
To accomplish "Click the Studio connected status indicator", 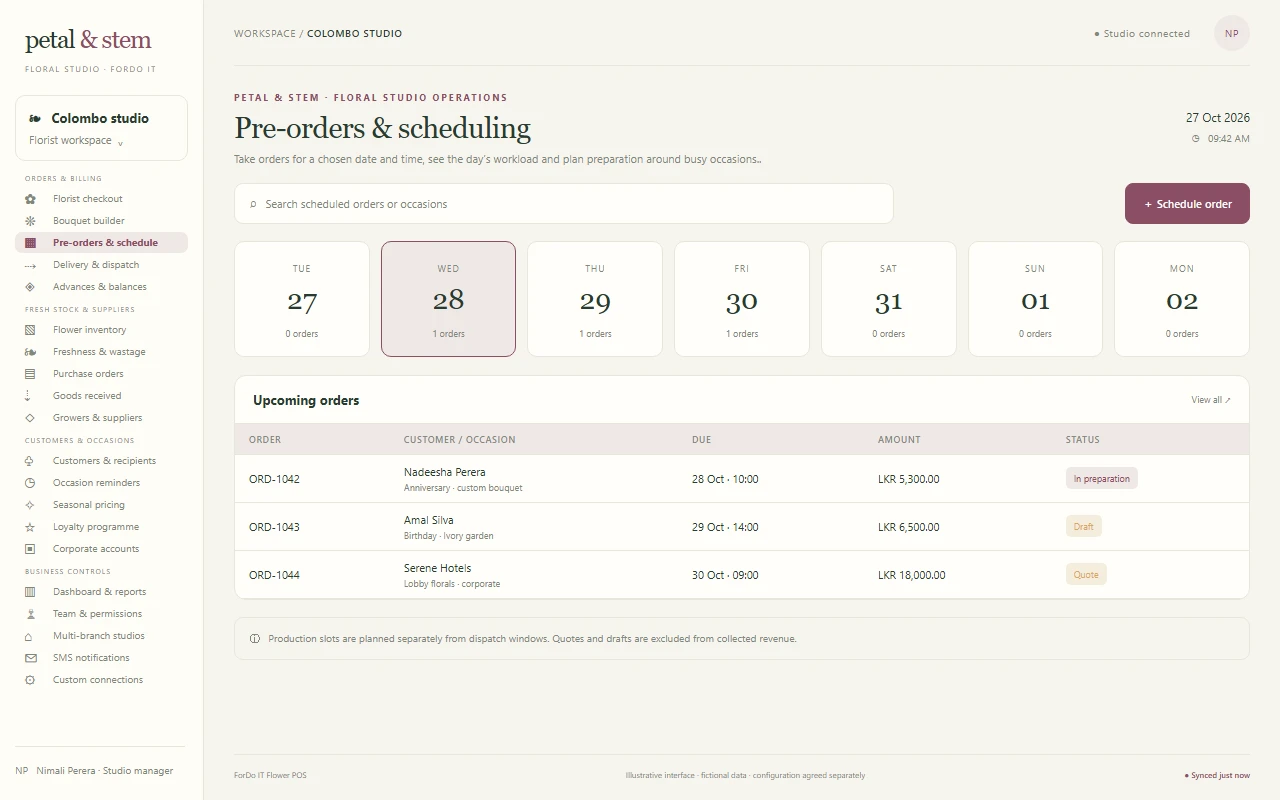I will click(x=1142, y=34).
